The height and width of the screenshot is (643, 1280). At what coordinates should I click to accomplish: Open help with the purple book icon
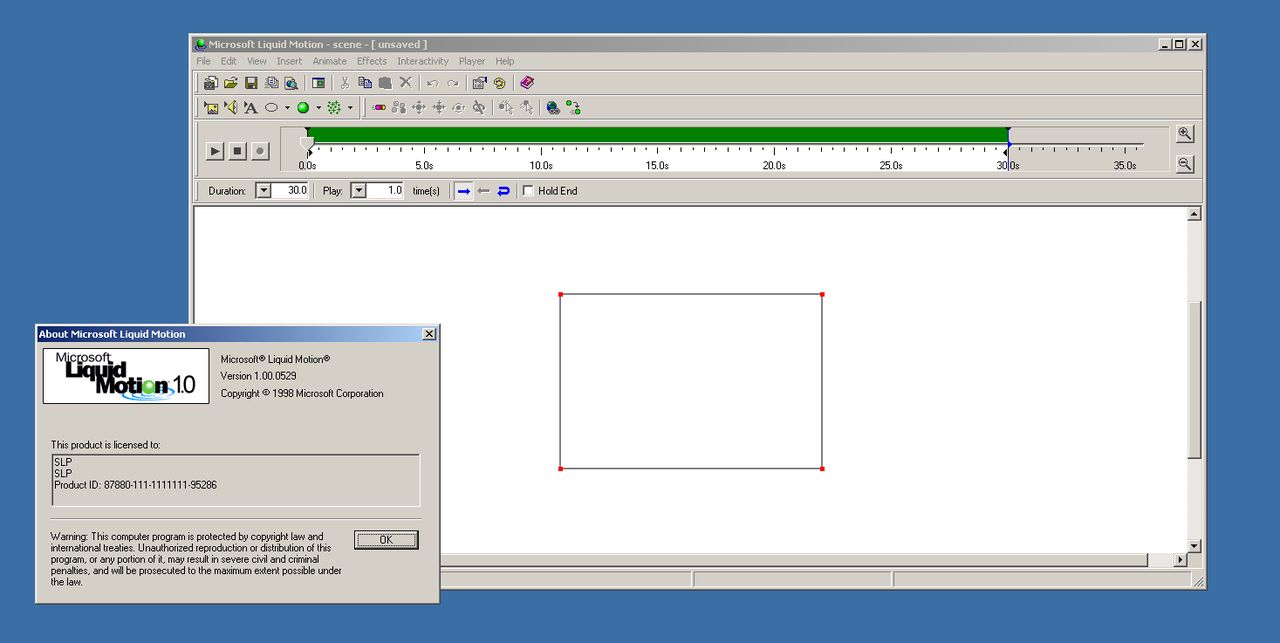click(x=527, y=83)
